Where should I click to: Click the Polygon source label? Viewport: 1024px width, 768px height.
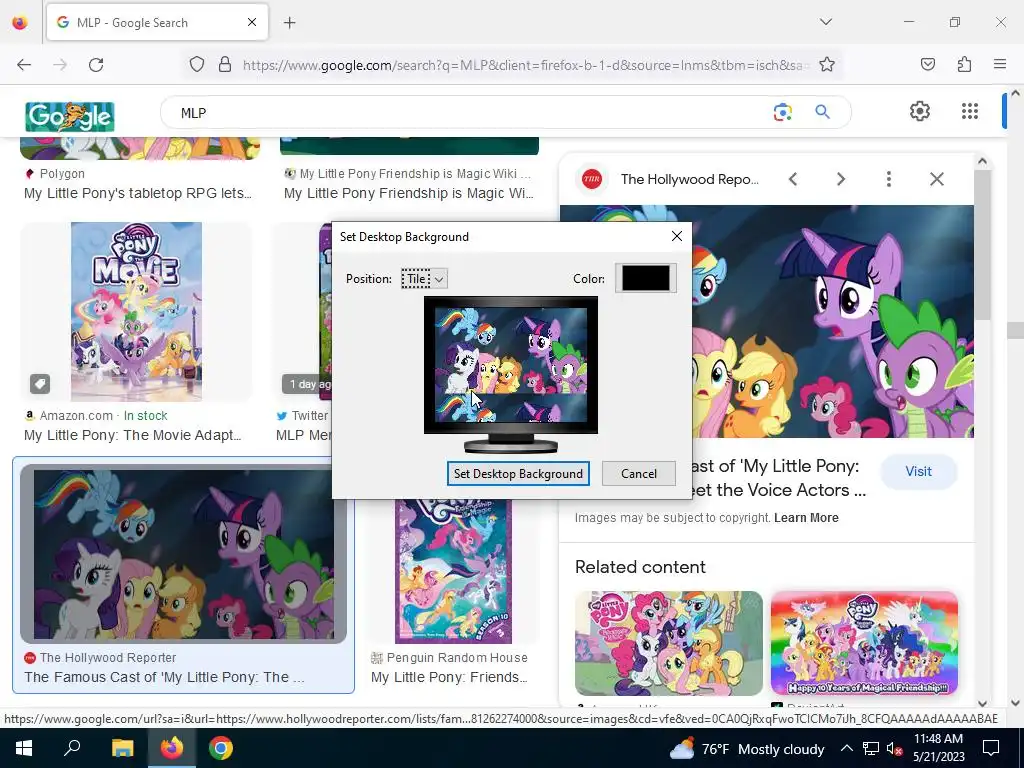pyautogui.click(x=62, y=174)
